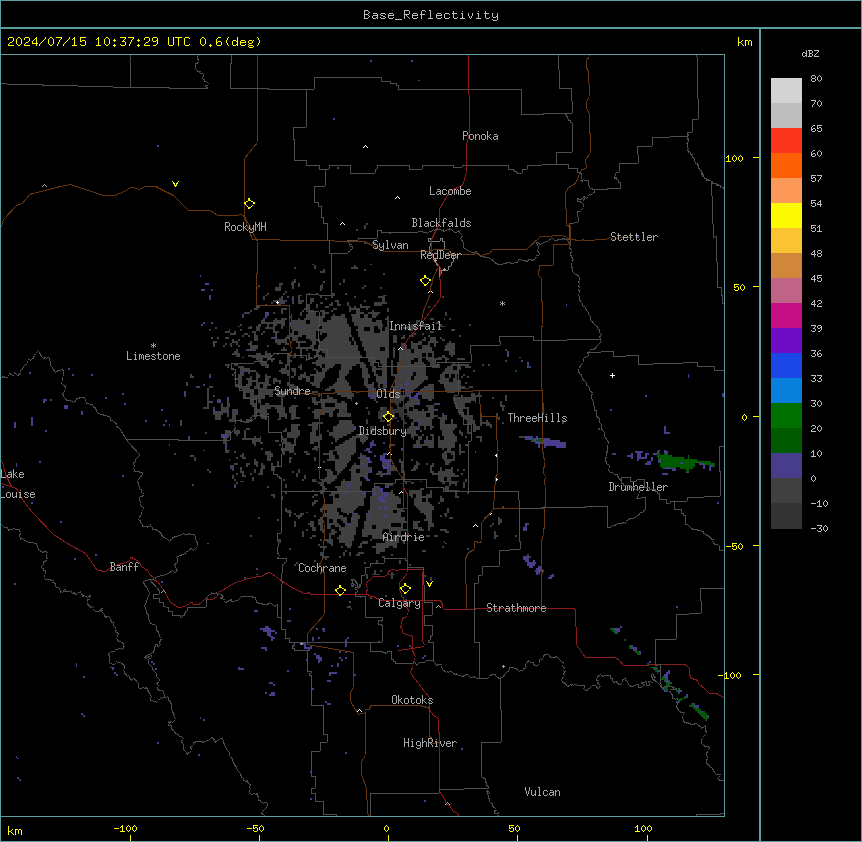
Task: Click the Stettler city label
Action: [x=634, y=237]
